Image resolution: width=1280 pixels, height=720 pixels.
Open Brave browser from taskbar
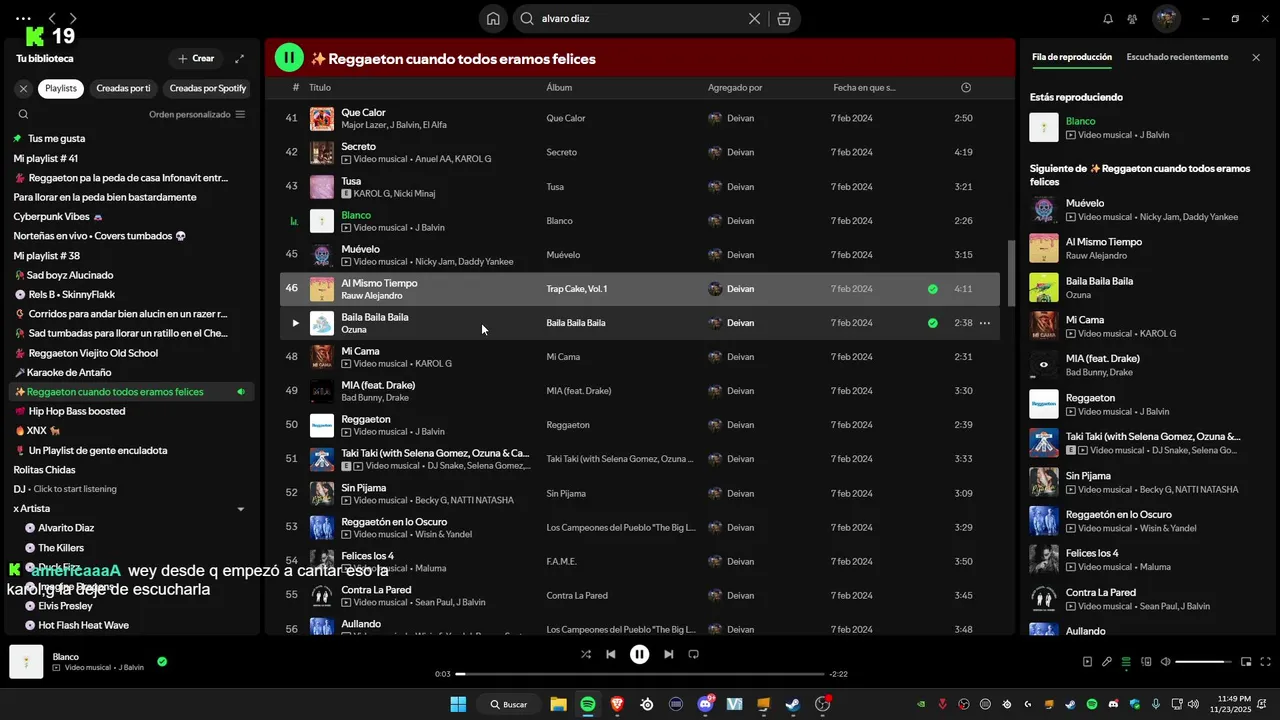[617, 704]
